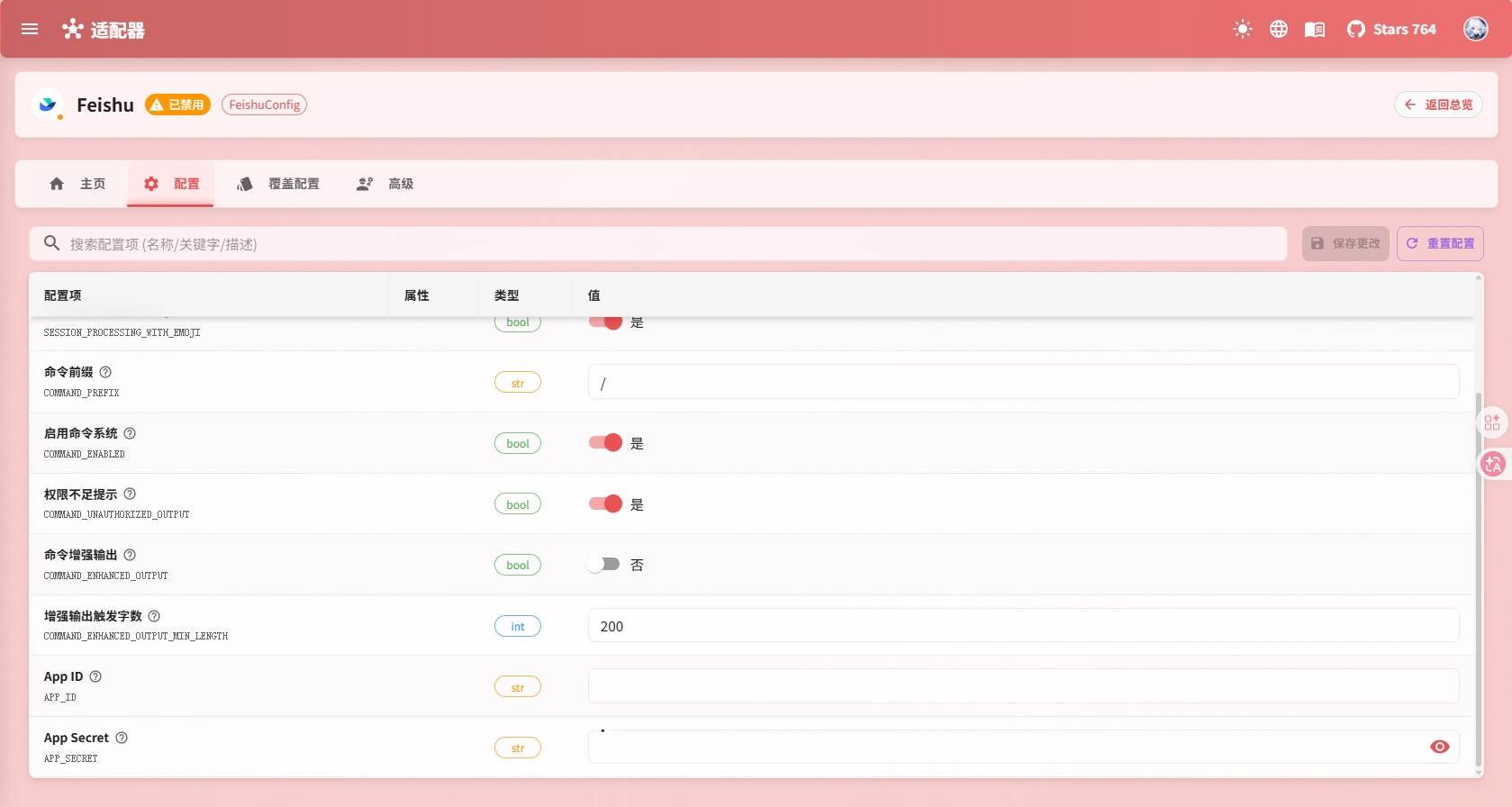Switch to the 主页 tab
Screen dimensions: 1512x807
click(x=77, y=184)
